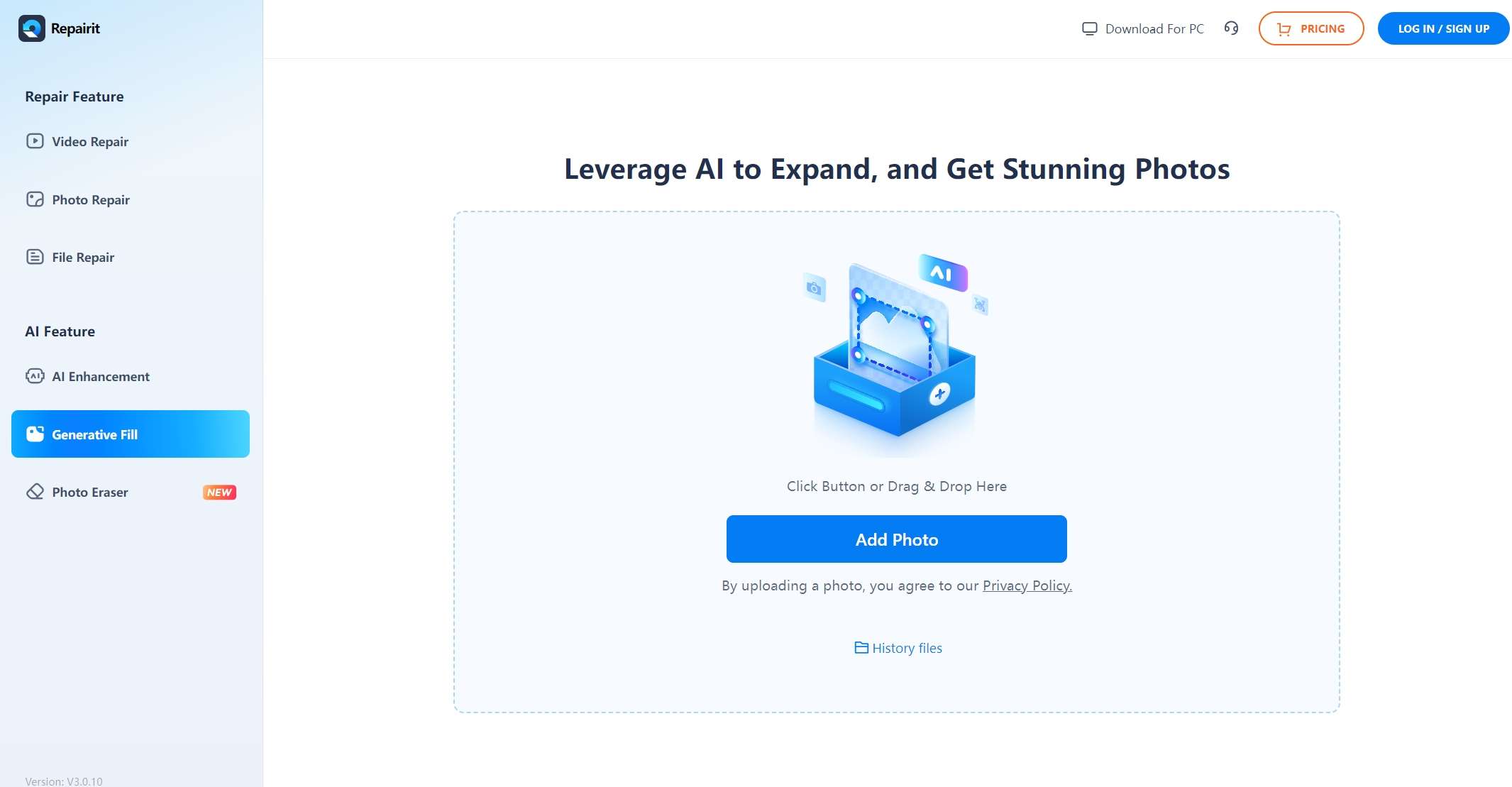Click the customer support help icon
This screenshot has width=1512, height=787.
pyautogui.click(x=1231, y=28)
